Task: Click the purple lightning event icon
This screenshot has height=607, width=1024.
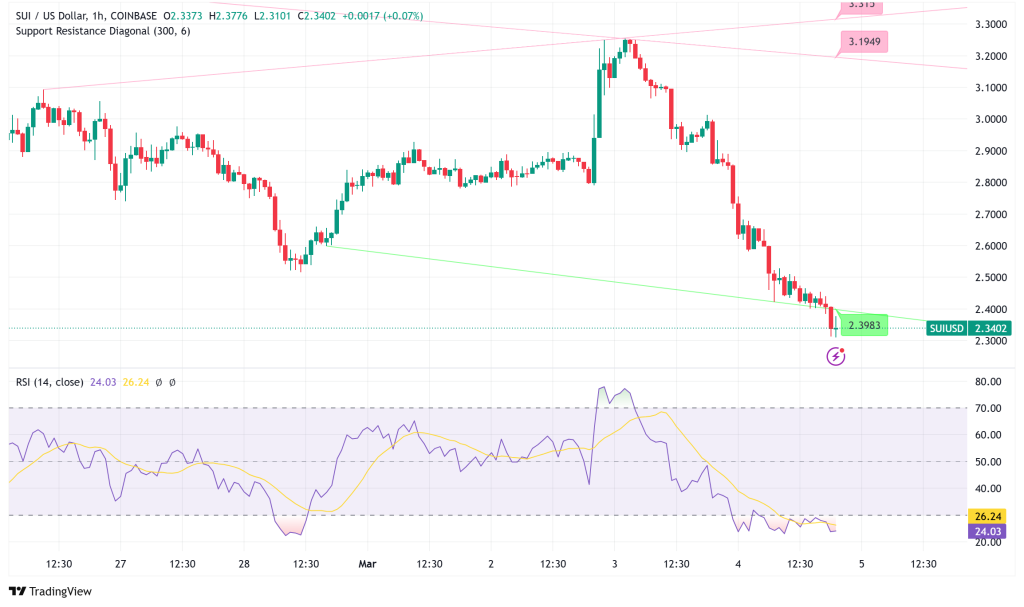Action: 836,356
